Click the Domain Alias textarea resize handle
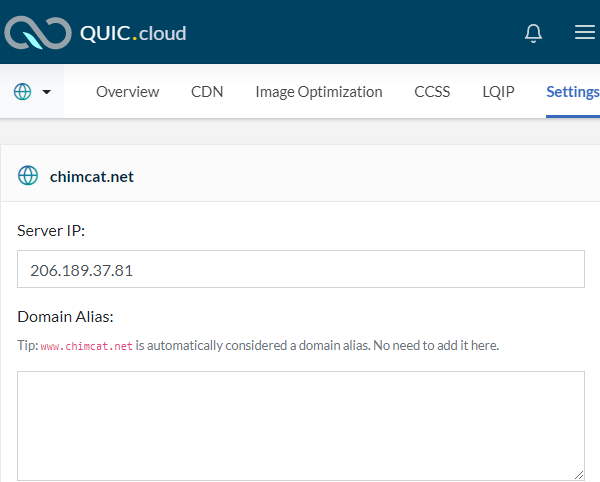600x482 pixels. pyautogui.click(x=579, y=475)
